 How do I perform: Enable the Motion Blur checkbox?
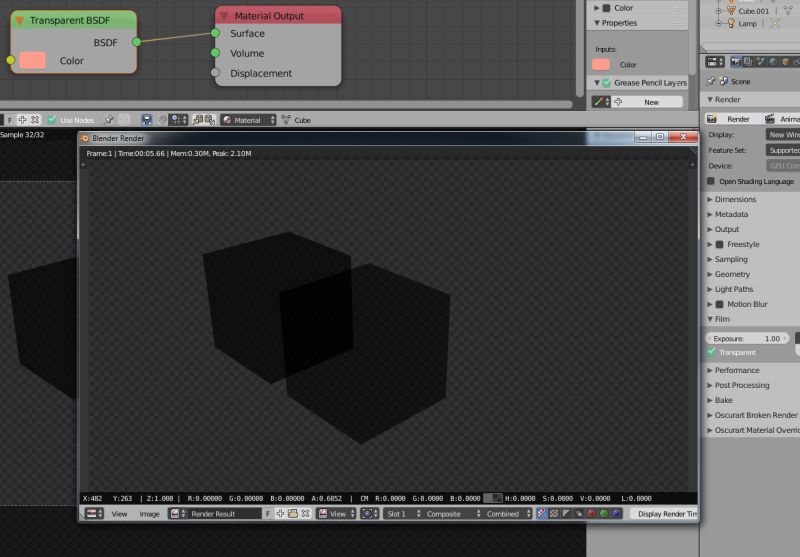[719, 304]
